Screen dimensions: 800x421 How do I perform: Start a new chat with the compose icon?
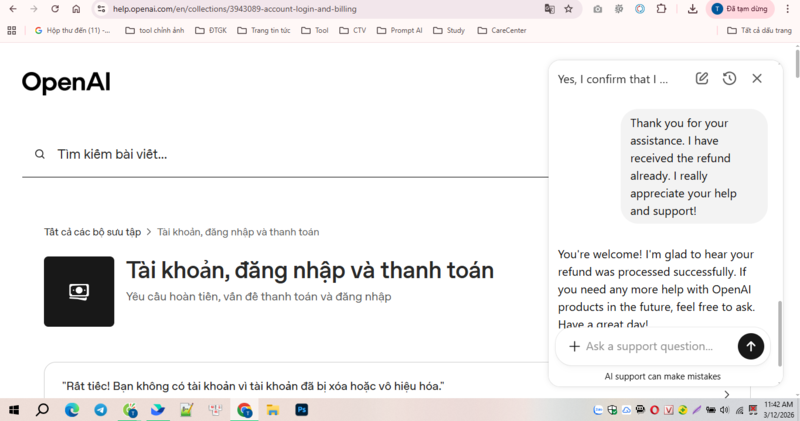[702, 78]
